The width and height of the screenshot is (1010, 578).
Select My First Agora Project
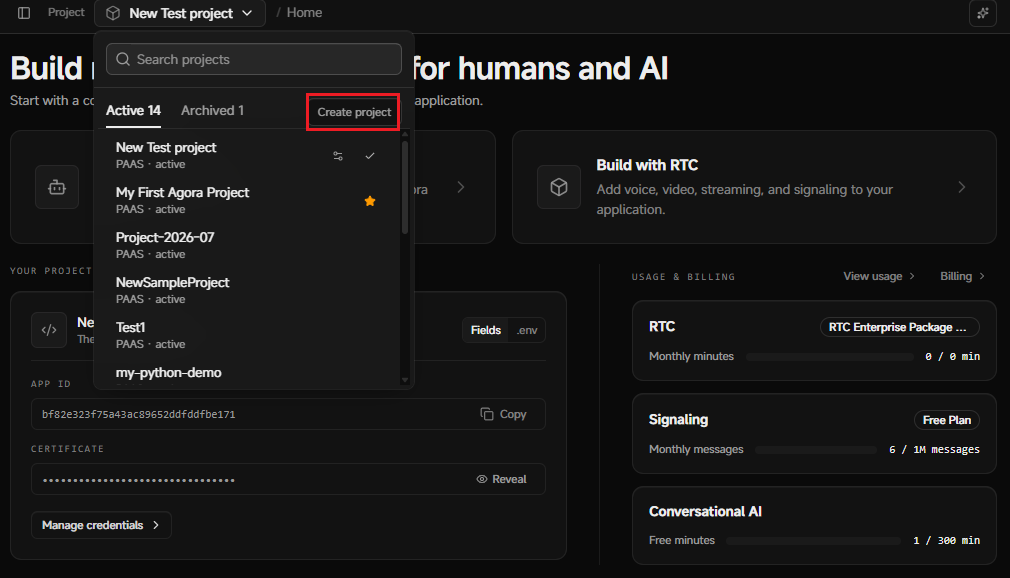[x=248, y=200]
